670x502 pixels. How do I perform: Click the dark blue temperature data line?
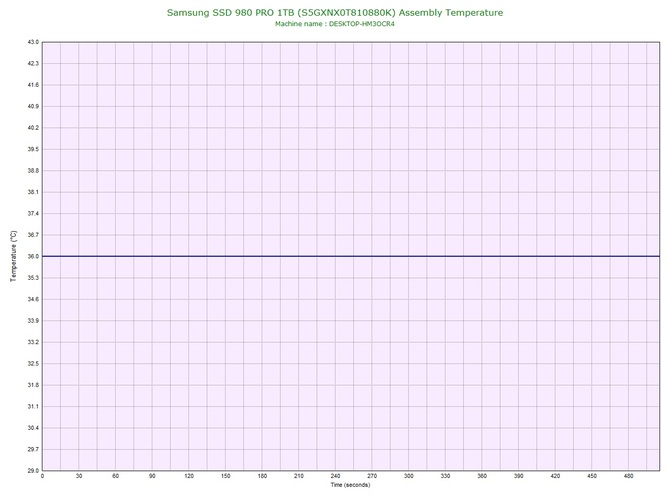[351, 256]
